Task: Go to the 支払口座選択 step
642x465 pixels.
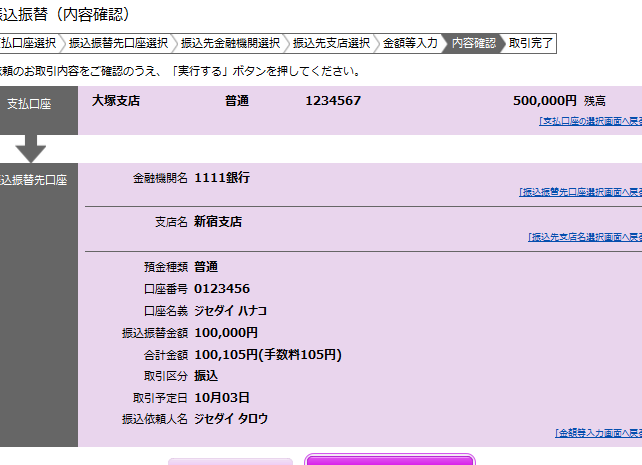Action: pos(28,43)
